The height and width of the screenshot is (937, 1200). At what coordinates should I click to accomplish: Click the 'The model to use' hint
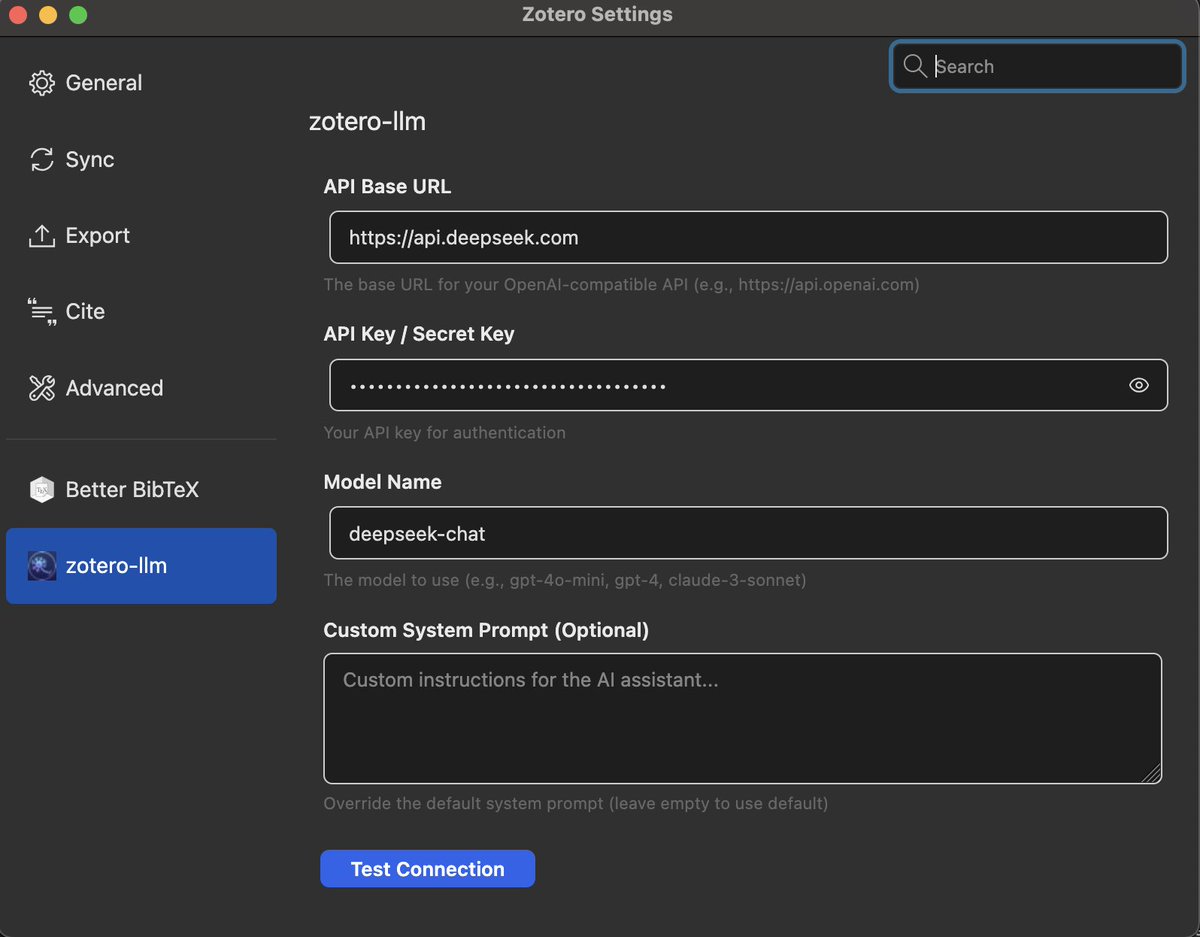click(565, 580)
